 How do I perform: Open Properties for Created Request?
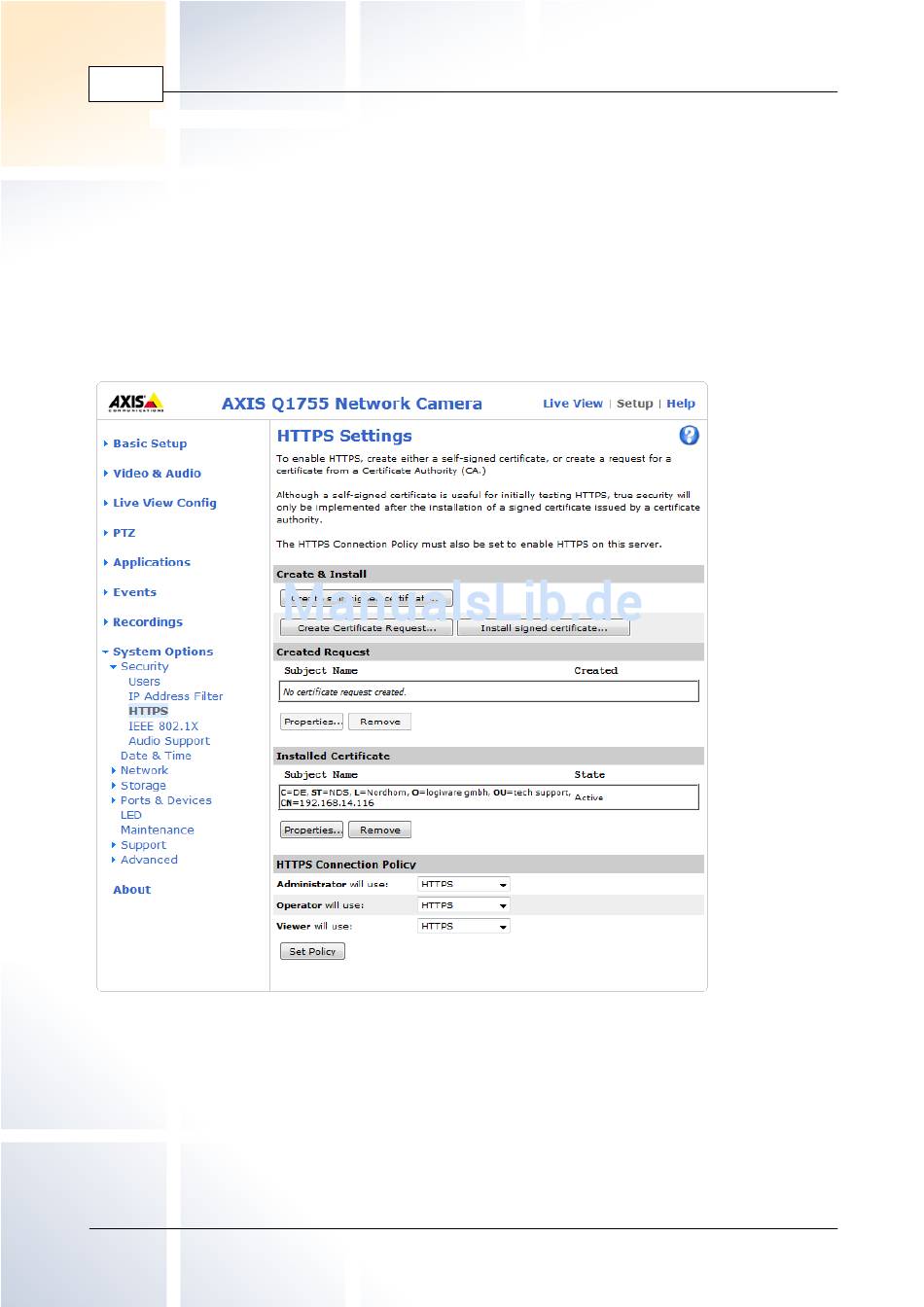coord(312,722)
